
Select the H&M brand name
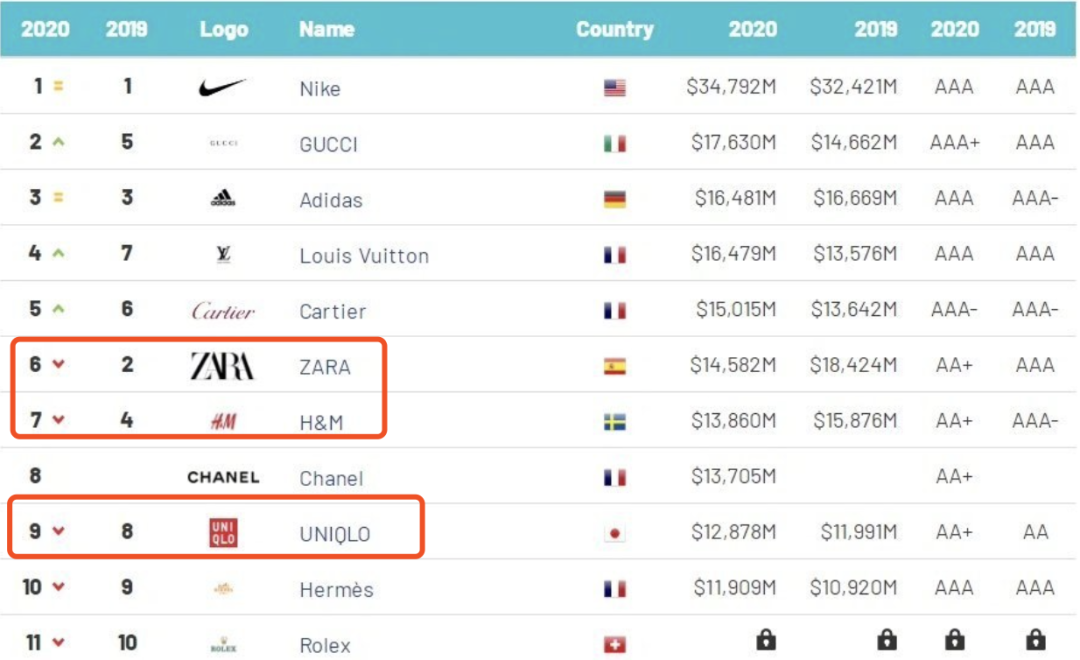pyautogui.click(x=321, y=423)
